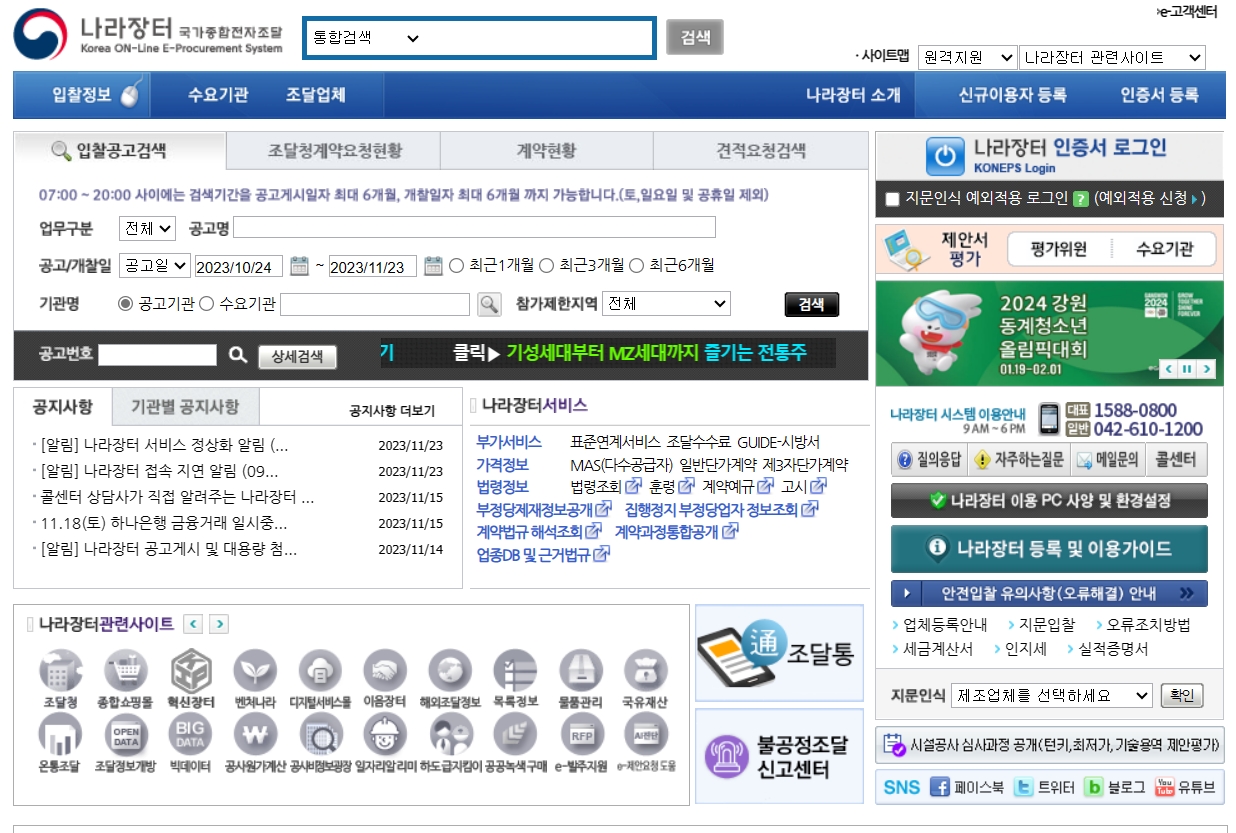The image size is (1236, 833).
Task: Open the 참가제한지역 전체 dropdown
Action: point(667,303)
